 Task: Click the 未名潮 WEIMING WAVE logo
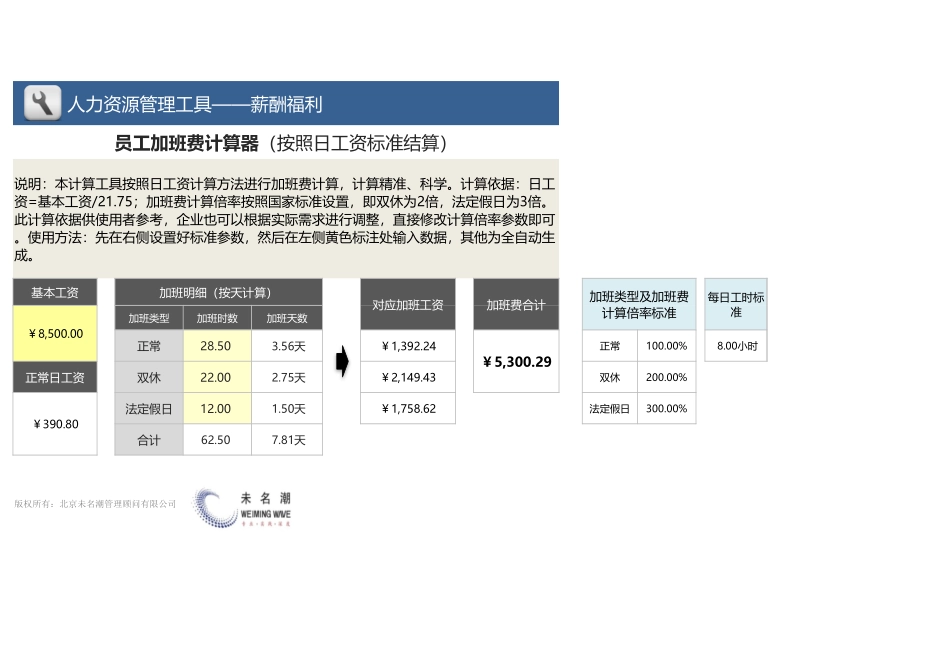pyautogui.click(x=243, y=508)
